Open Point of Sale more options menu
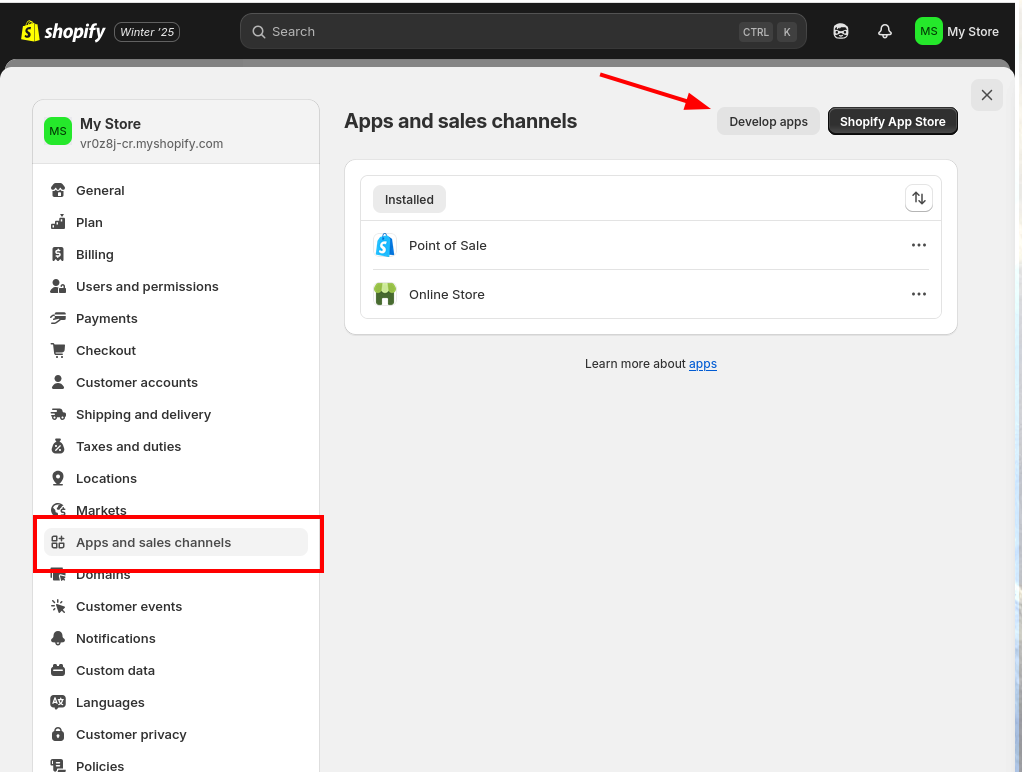This screenshot has width=1022, height=772. pos(918,245)
